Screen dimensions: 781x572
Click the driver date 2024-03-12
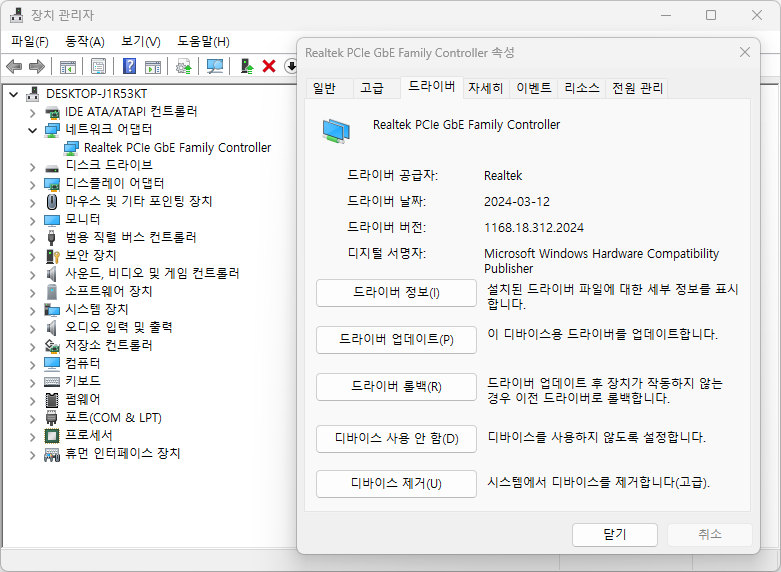pos(517,202)
